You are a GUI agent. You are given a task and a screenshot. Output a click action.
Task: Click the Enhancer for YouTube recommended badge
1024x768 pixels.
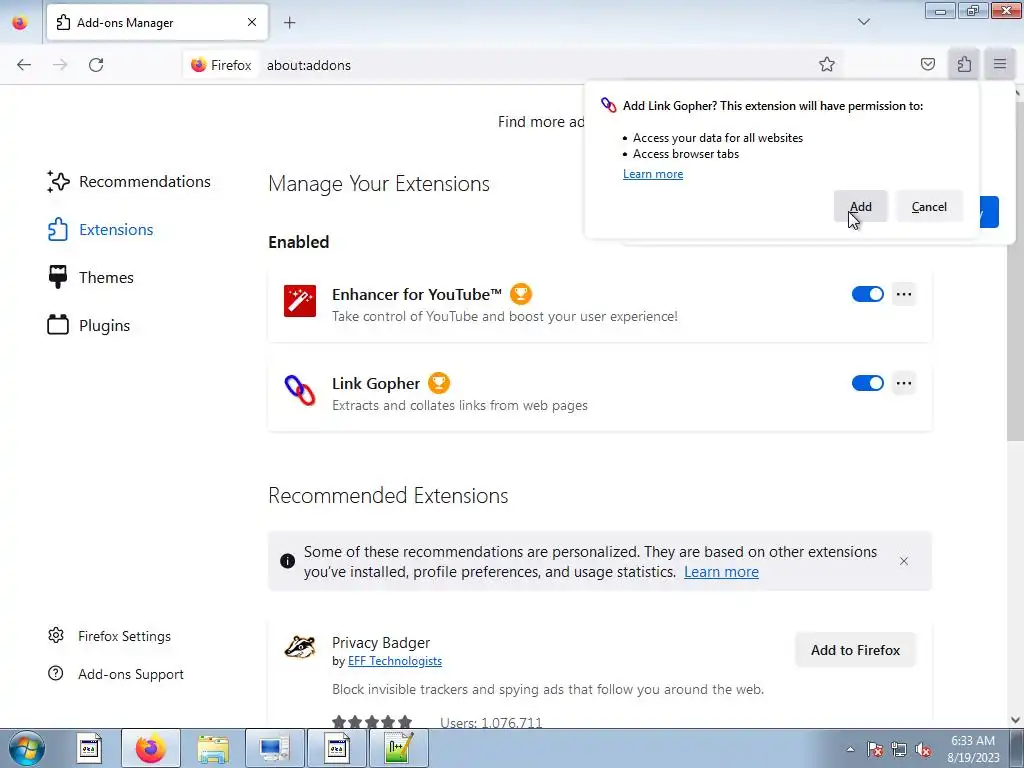pyautogui.click(x=520, y=294)
